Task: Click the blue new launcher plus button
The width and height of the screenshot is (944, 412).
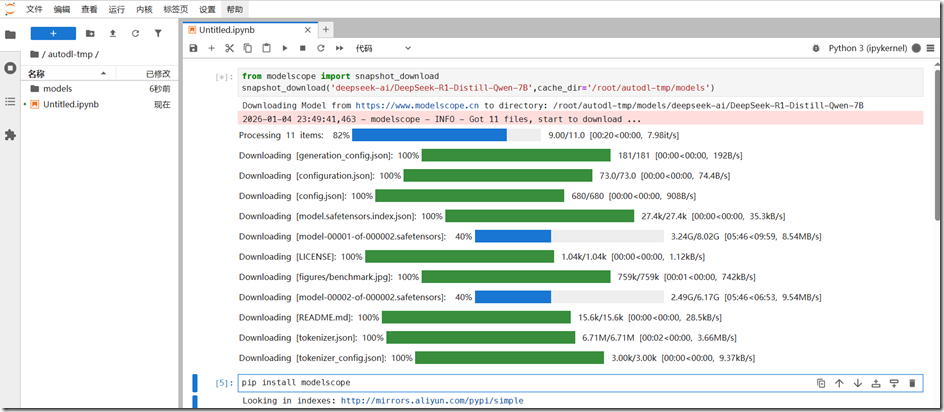Action: coord(53,34)
